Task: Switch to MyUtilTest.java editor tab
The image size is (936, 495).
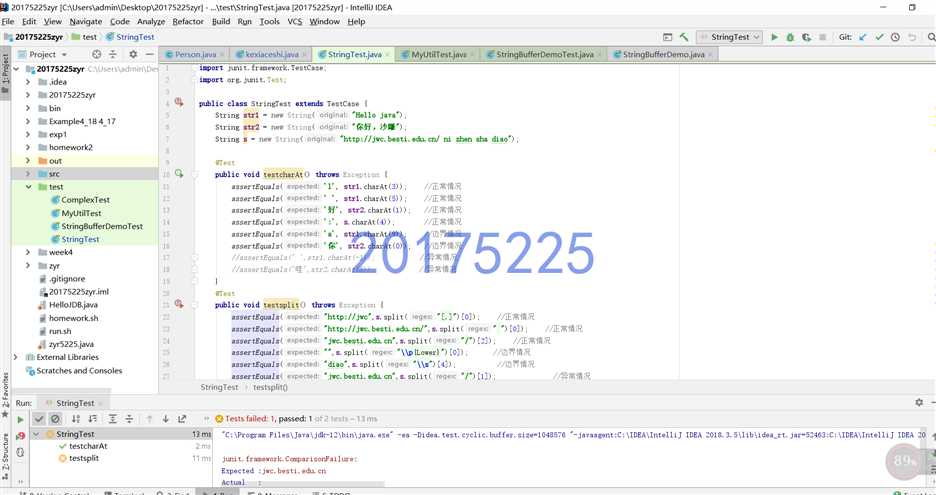Action: coord(439,54)
